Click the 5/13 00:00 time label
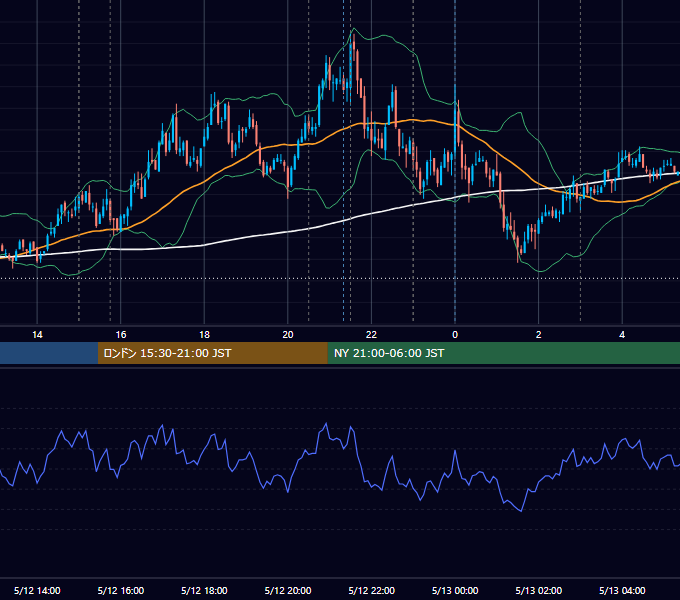680x600 pixels. [455, 590]
